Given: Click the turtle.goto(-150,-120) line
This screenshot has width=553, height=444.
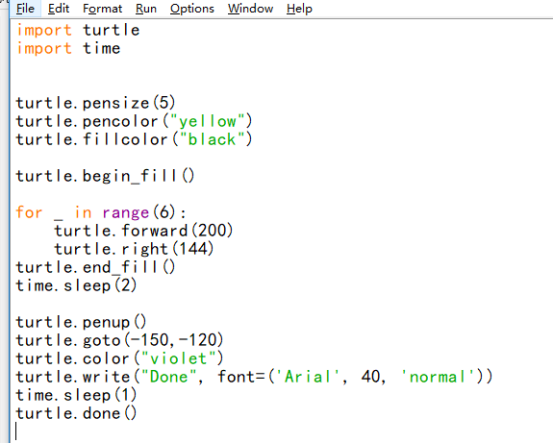Looking at the screenshot, I should coord(120,340).
